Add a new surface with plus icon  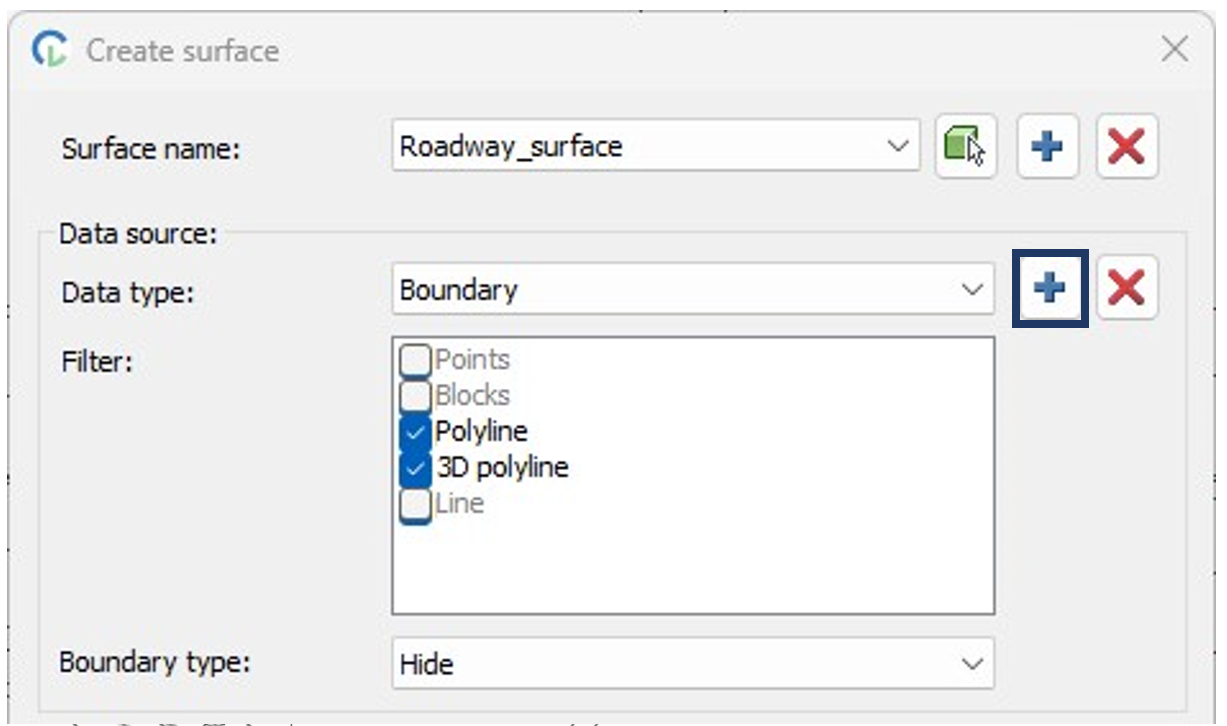(x=1047, y=147)
